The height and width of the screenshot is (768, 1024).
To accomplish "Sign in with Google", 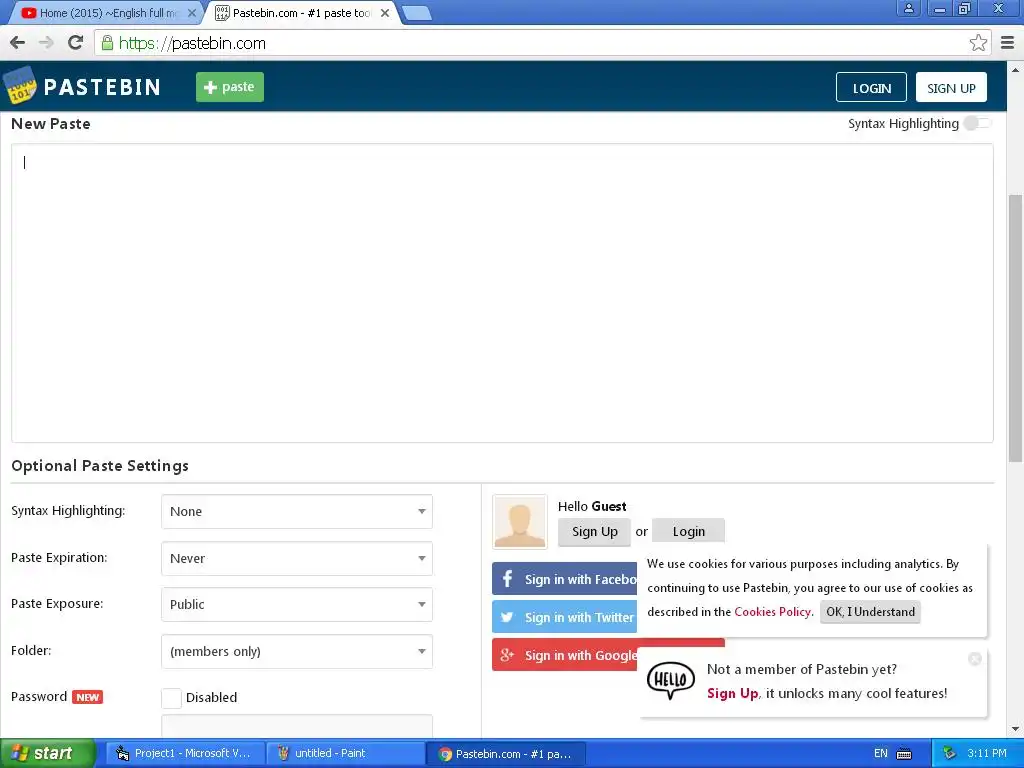I will pos(564,654).
